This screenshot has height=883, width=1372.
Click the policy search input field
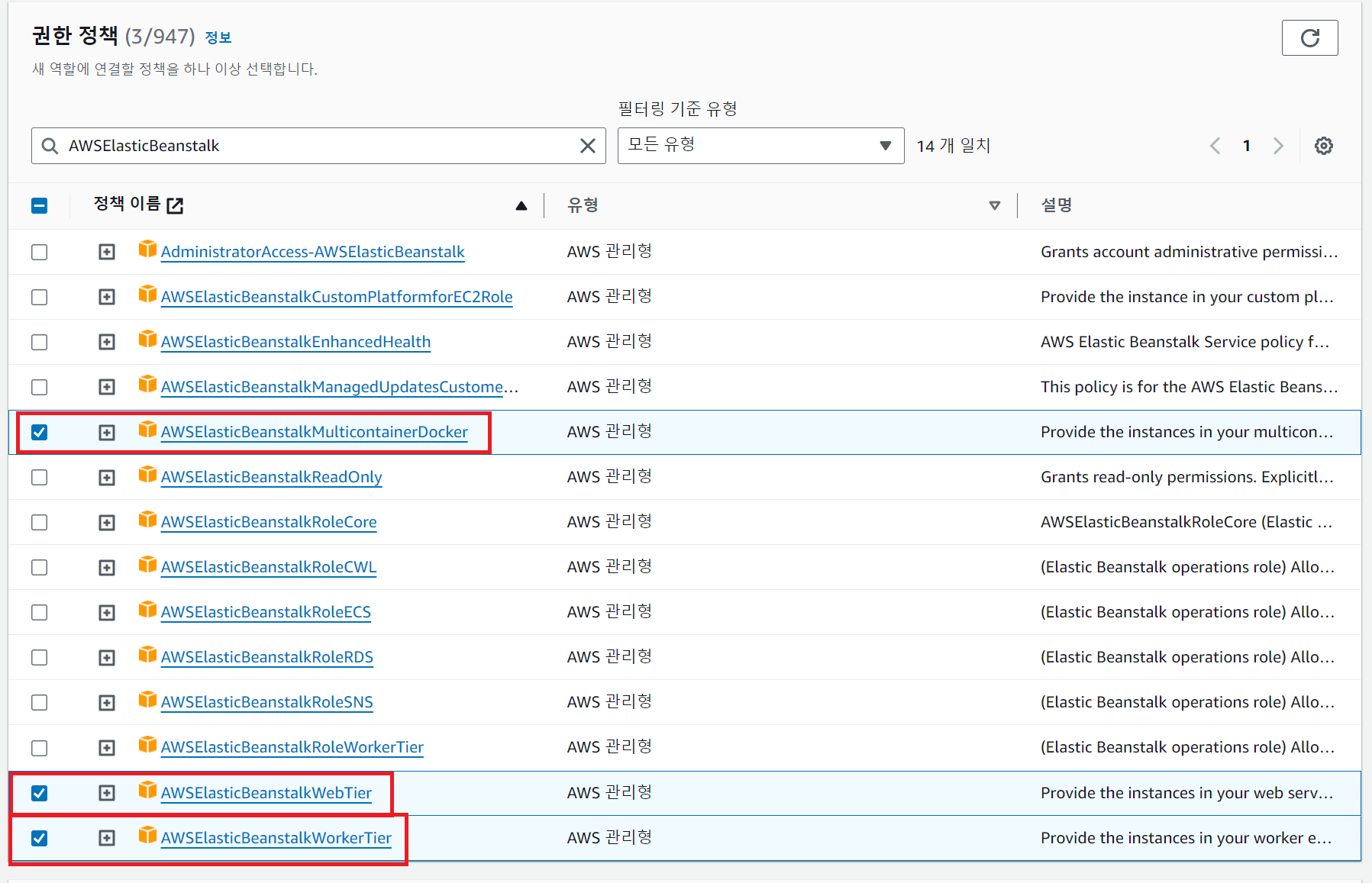pos(318,146)
